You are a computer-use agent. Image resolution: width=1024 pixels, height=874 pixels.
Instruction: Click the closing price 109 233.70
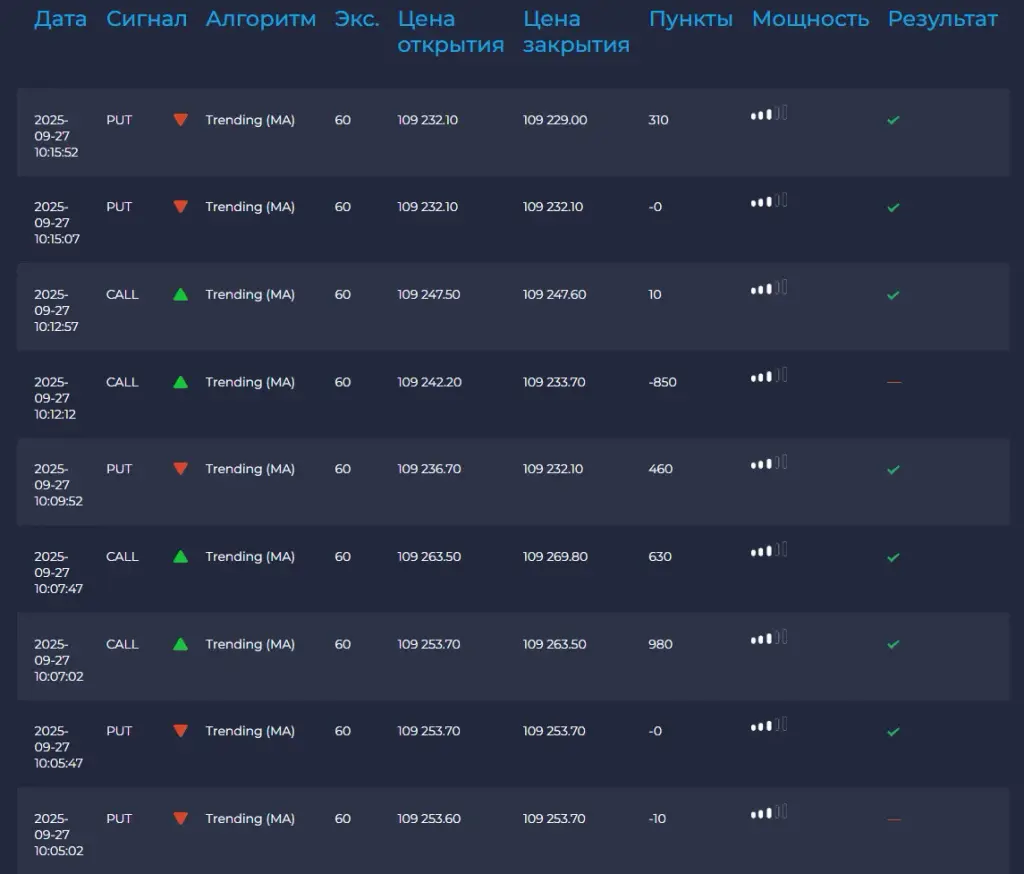(554, 382)
